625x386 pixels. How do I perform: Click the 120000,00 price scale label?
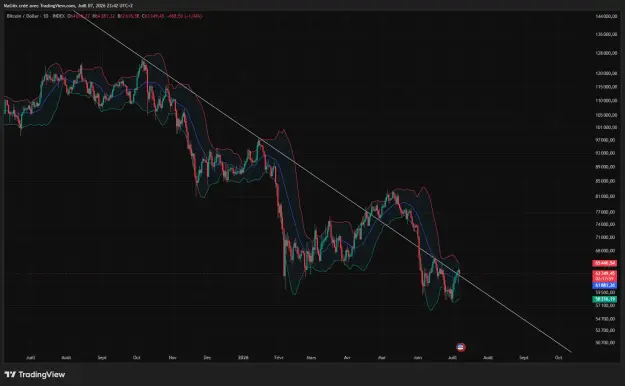click(606, 73)
